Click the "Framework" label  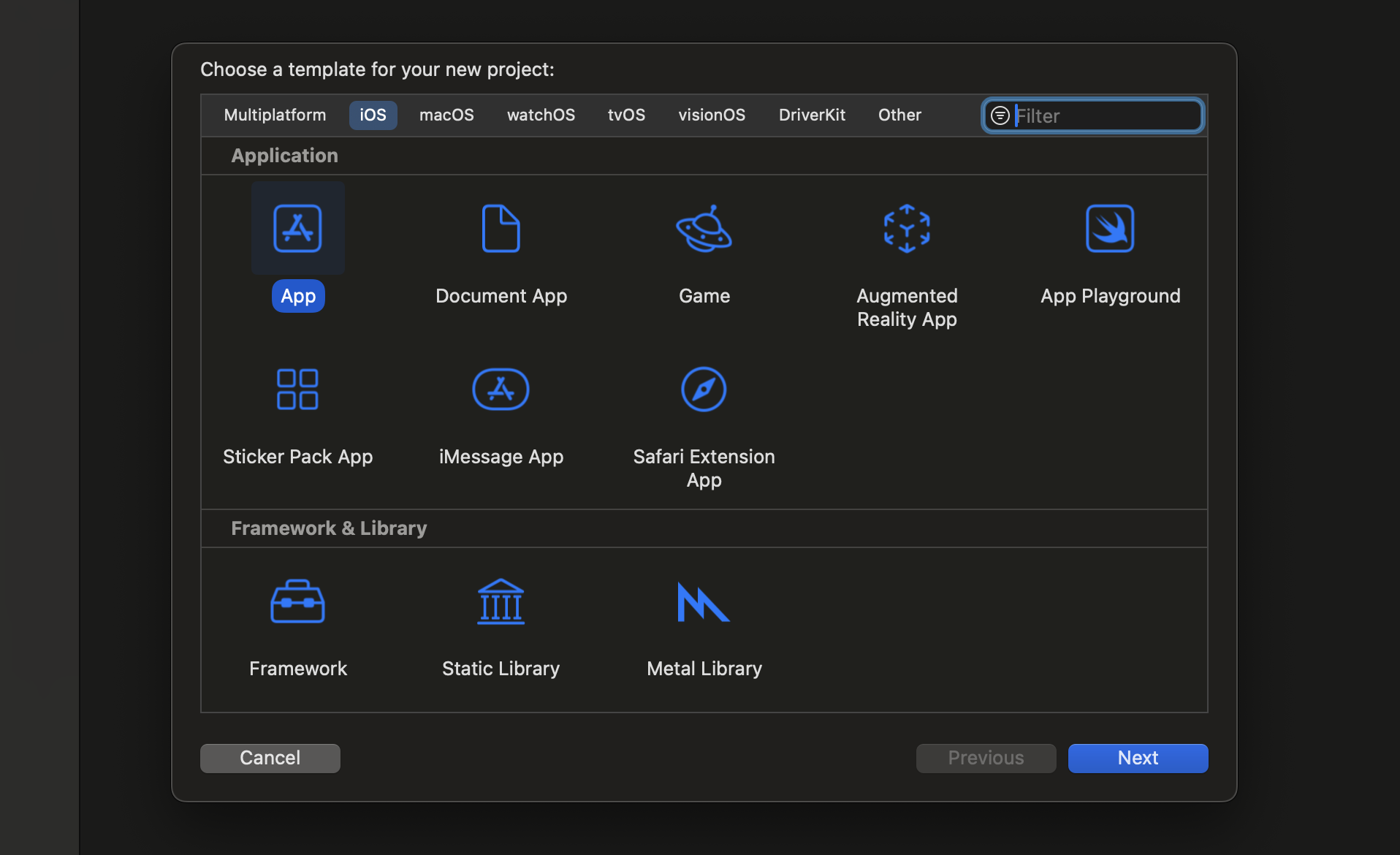(x=298, y=669)
